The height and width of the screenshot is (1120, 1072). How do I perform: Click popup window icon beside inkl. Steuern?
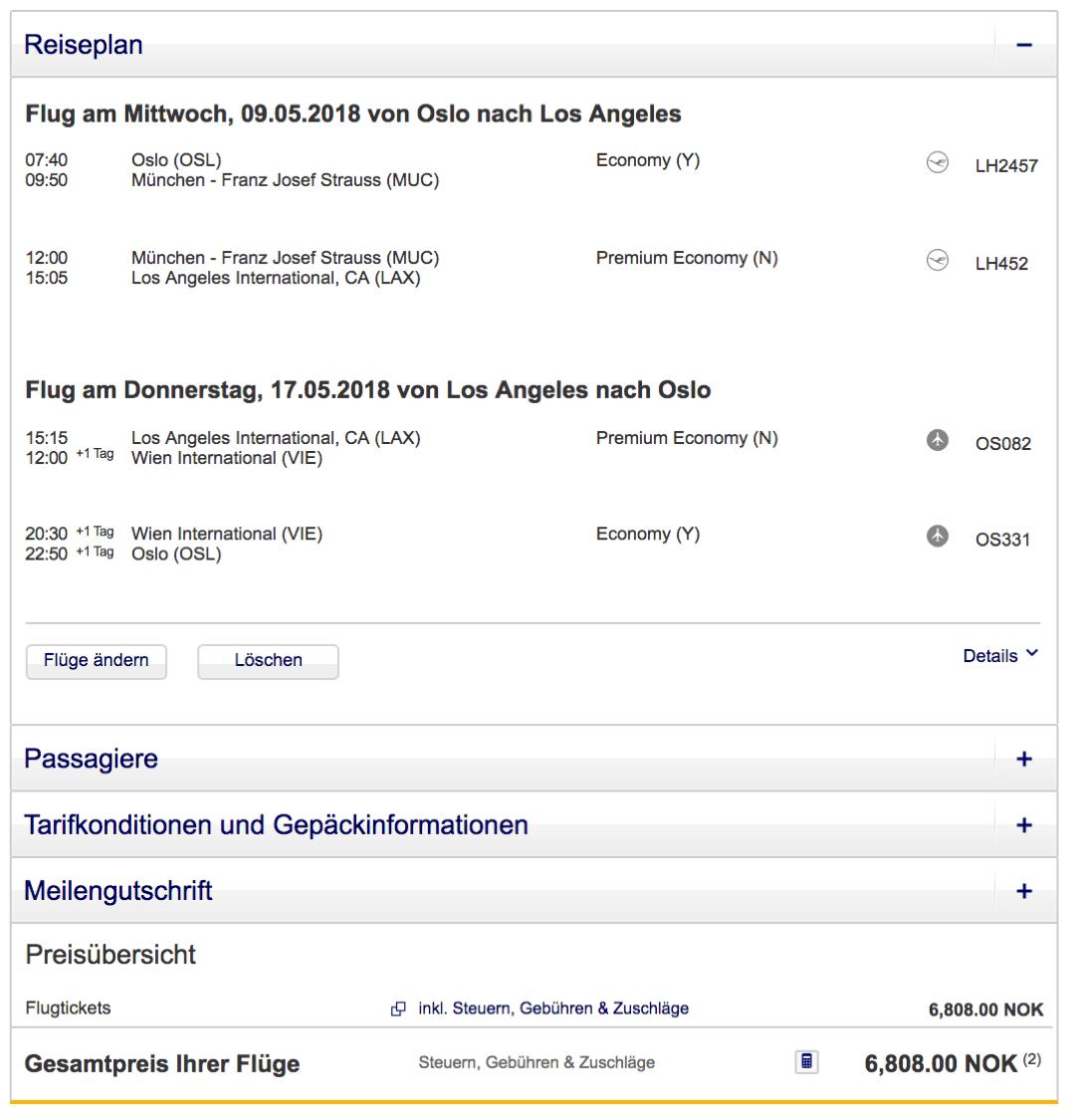pos(398,1008)
